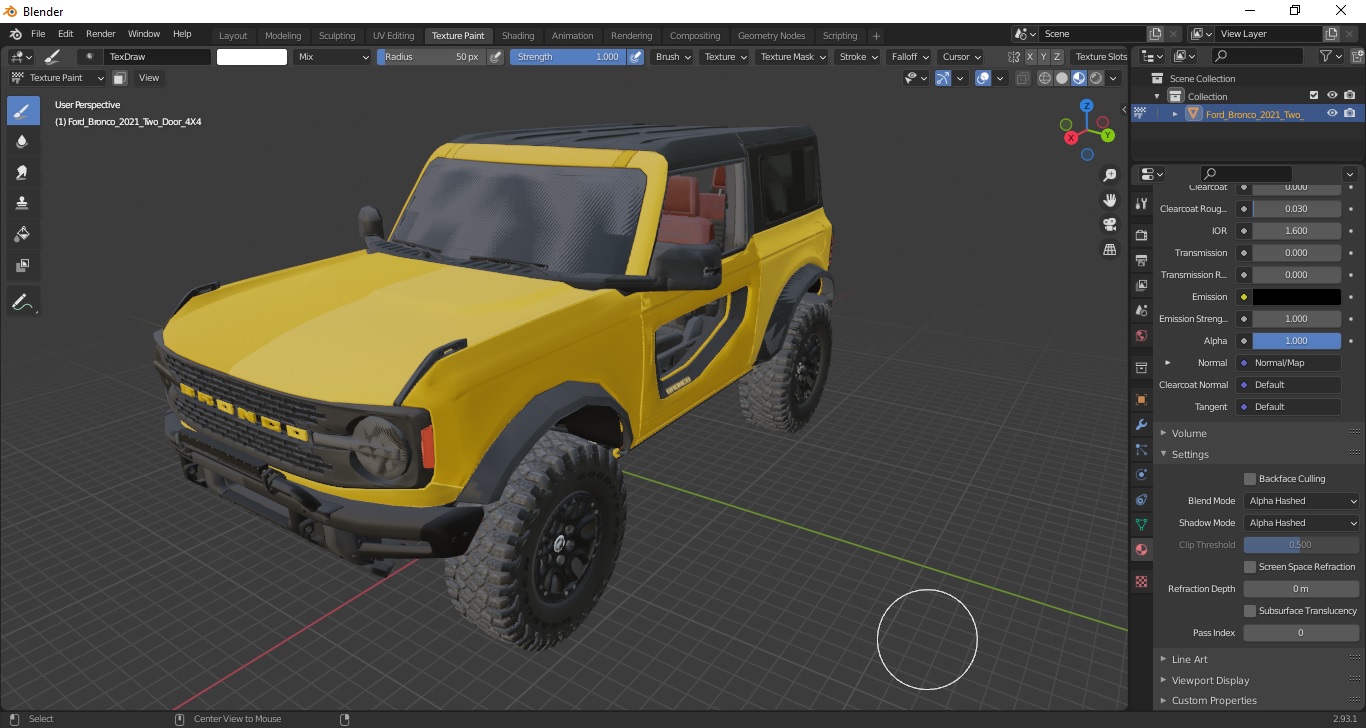
Task: Open Shadow Mode Alpha Hashed dropdown
Action: [1302, 523]
